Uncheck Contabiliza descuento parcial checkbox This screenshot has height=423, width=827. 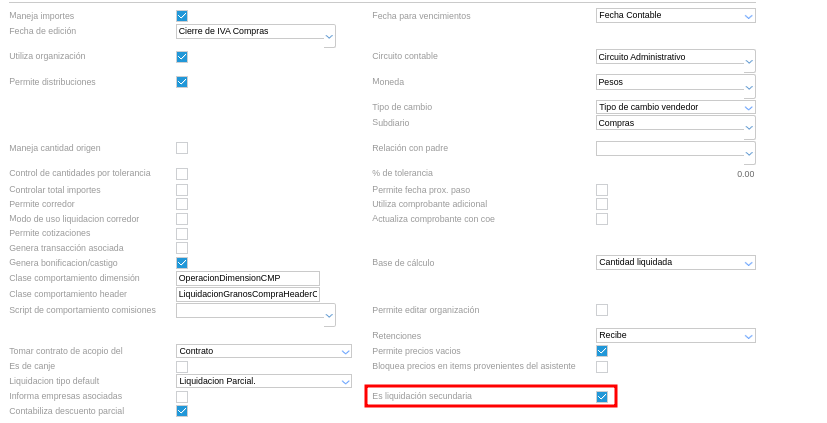coord(182,411)
